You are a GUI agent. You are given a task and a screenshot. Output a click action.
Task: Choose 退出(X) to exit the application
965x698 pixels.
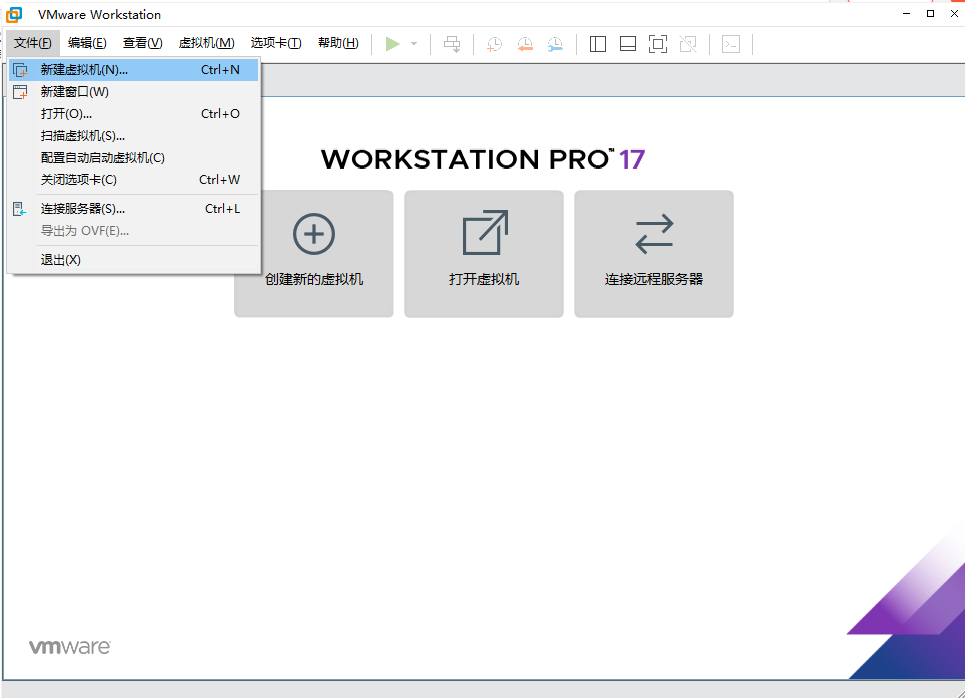click(x=134, y=260)
